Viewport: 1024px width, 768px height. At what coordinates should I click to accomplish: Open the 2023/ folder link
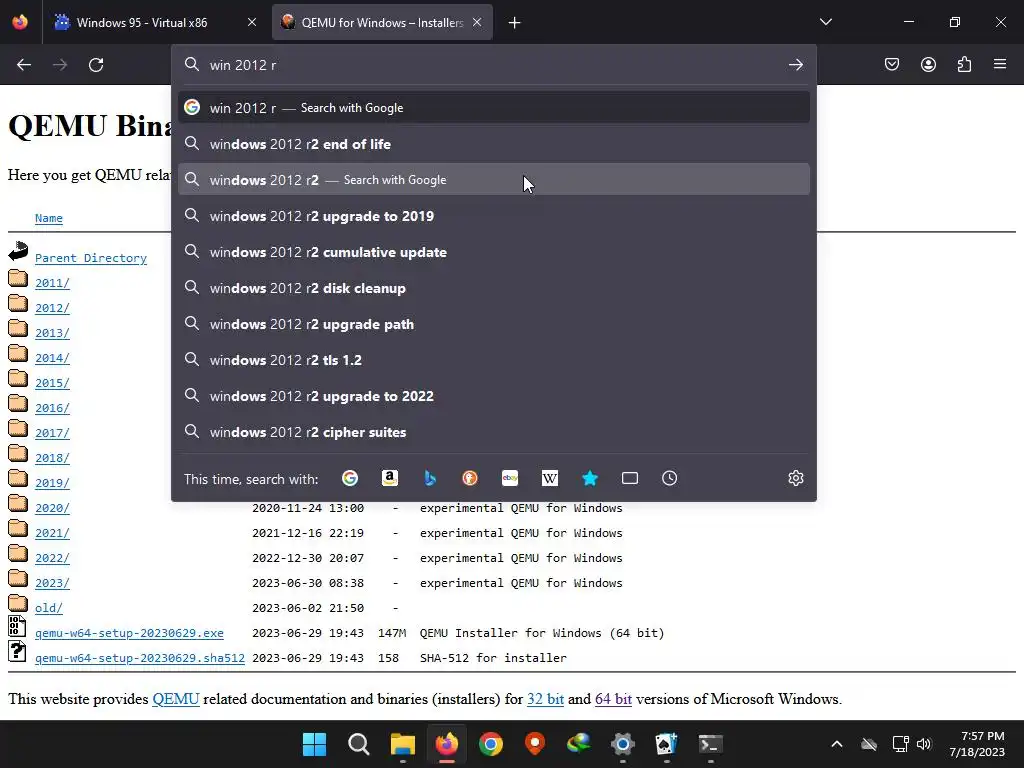(52, 583)
